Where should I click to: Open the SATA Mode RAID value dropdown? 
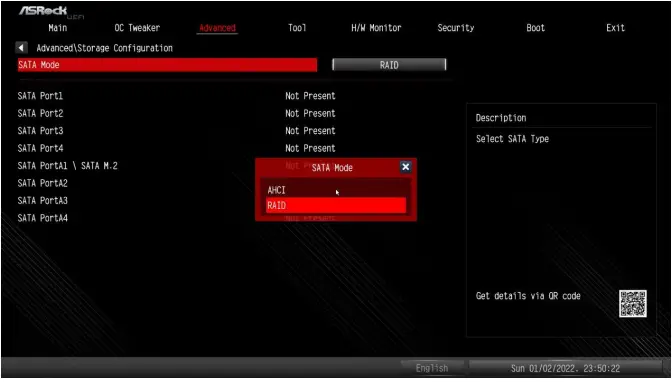(x=389, y=65)
